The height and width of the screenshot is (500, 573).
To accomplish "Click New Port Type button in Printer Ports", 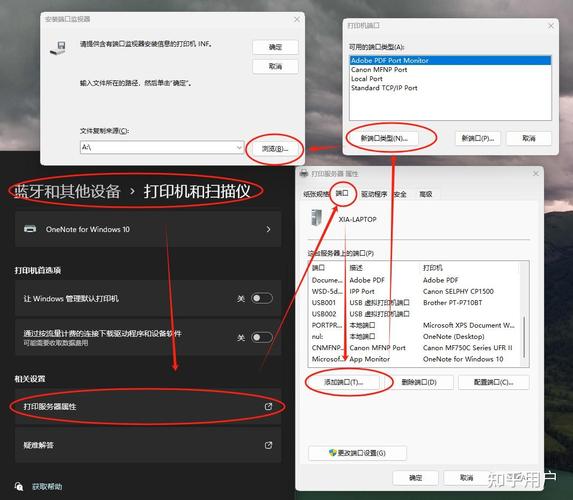I will [384, 138].
